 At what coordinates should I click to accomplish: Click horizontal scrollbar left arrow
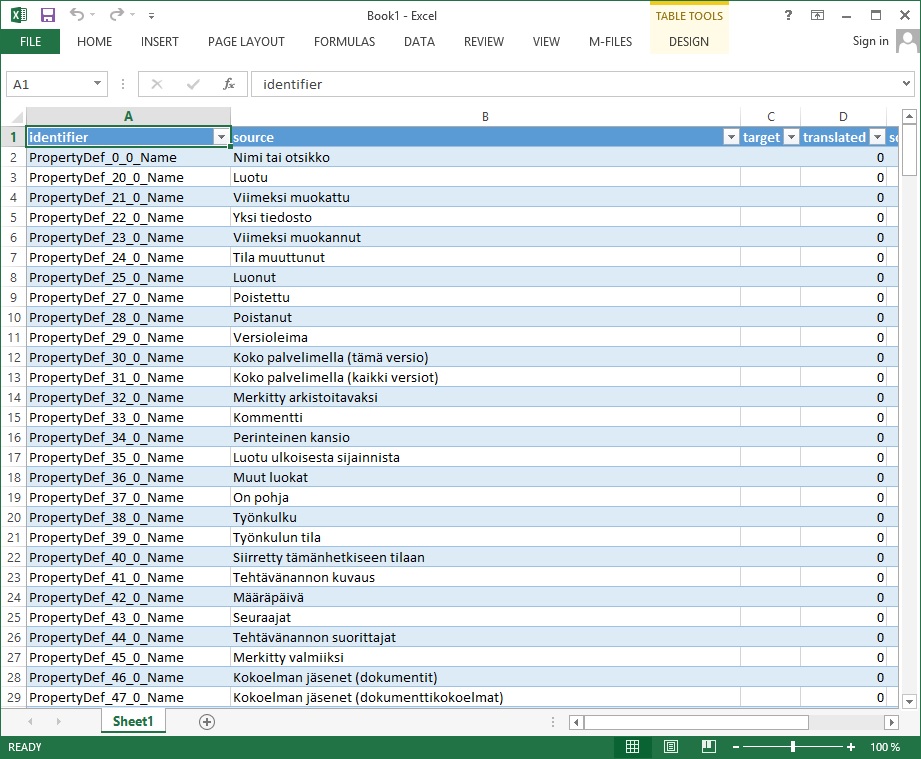tap(576, 722)
